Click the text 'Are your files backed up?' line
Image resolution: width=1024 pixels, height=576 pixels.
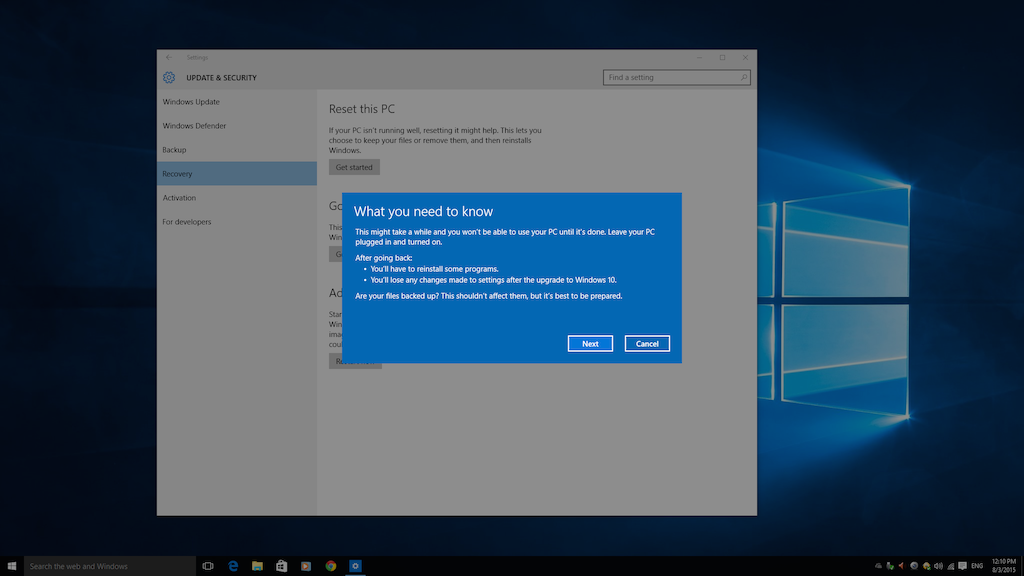(488, 296)
